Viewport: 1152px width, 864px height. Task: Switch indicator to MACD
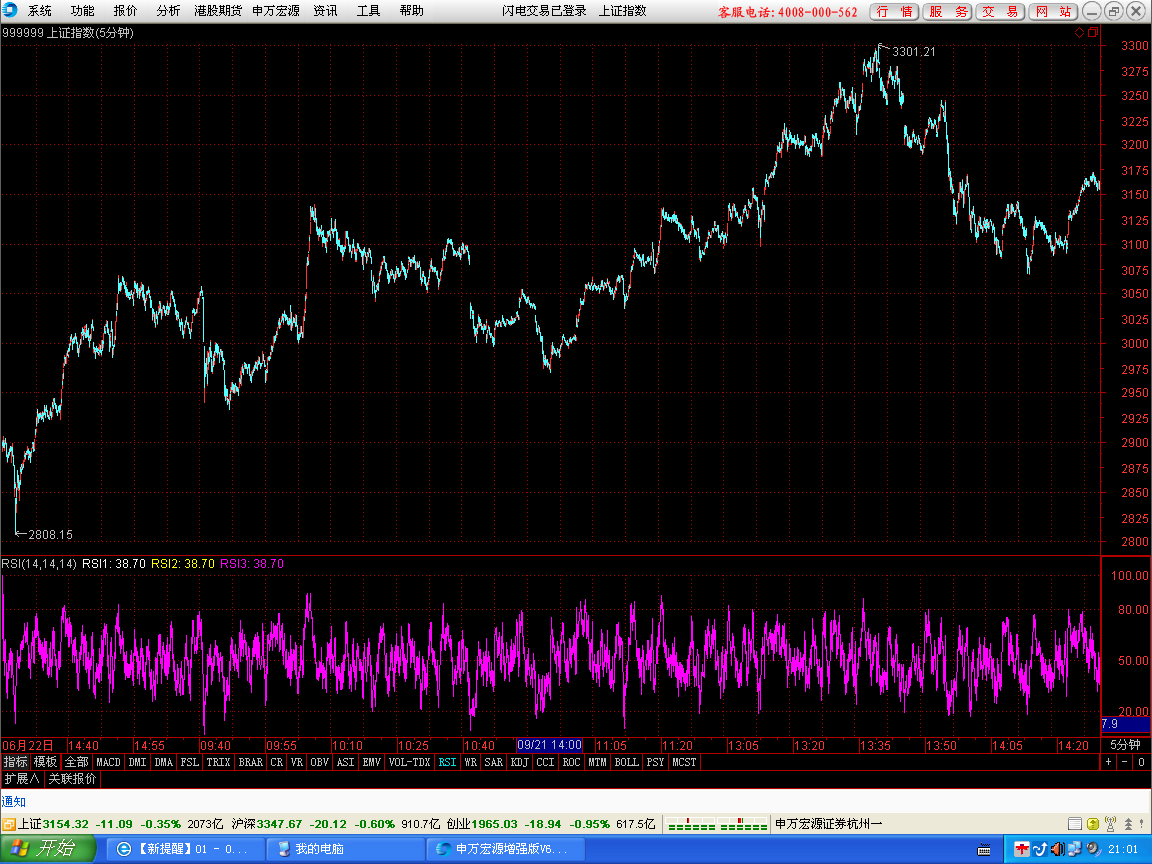(109, 762)
